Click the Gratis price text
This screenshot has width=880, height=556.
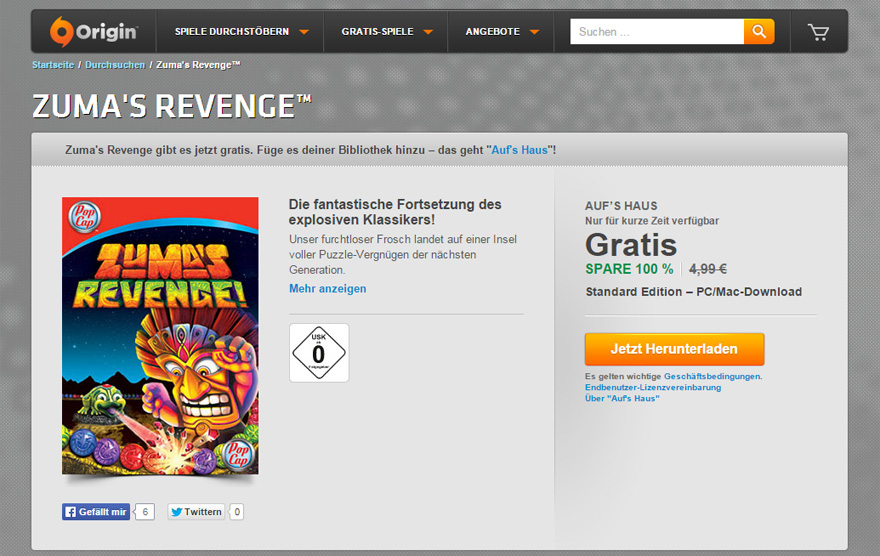click(631, 245)
